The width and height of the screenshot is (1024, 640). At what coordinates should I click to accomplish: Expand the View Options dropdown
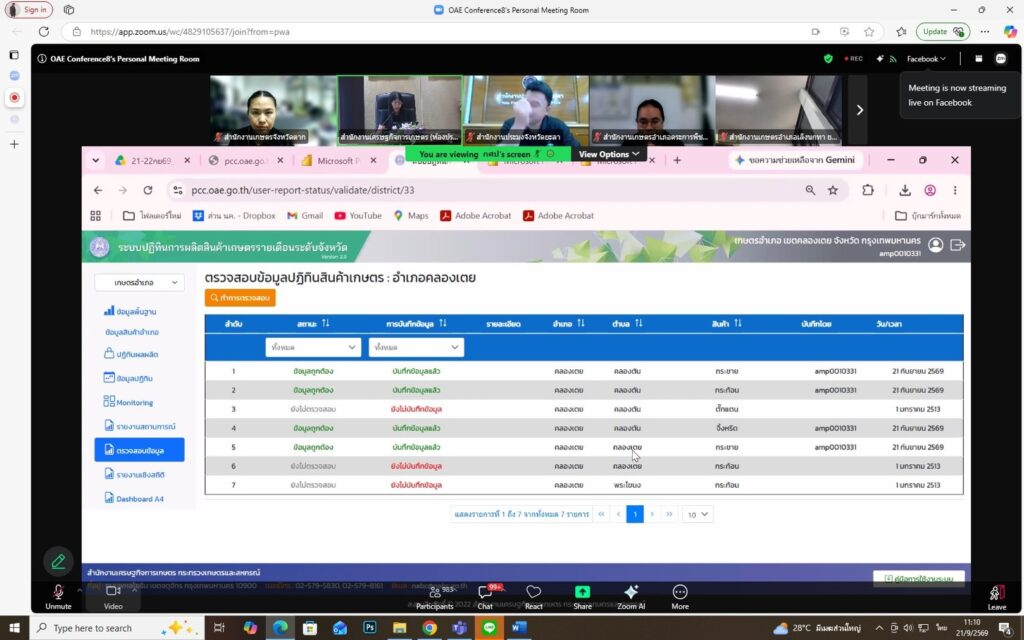[x=609, y=154]
